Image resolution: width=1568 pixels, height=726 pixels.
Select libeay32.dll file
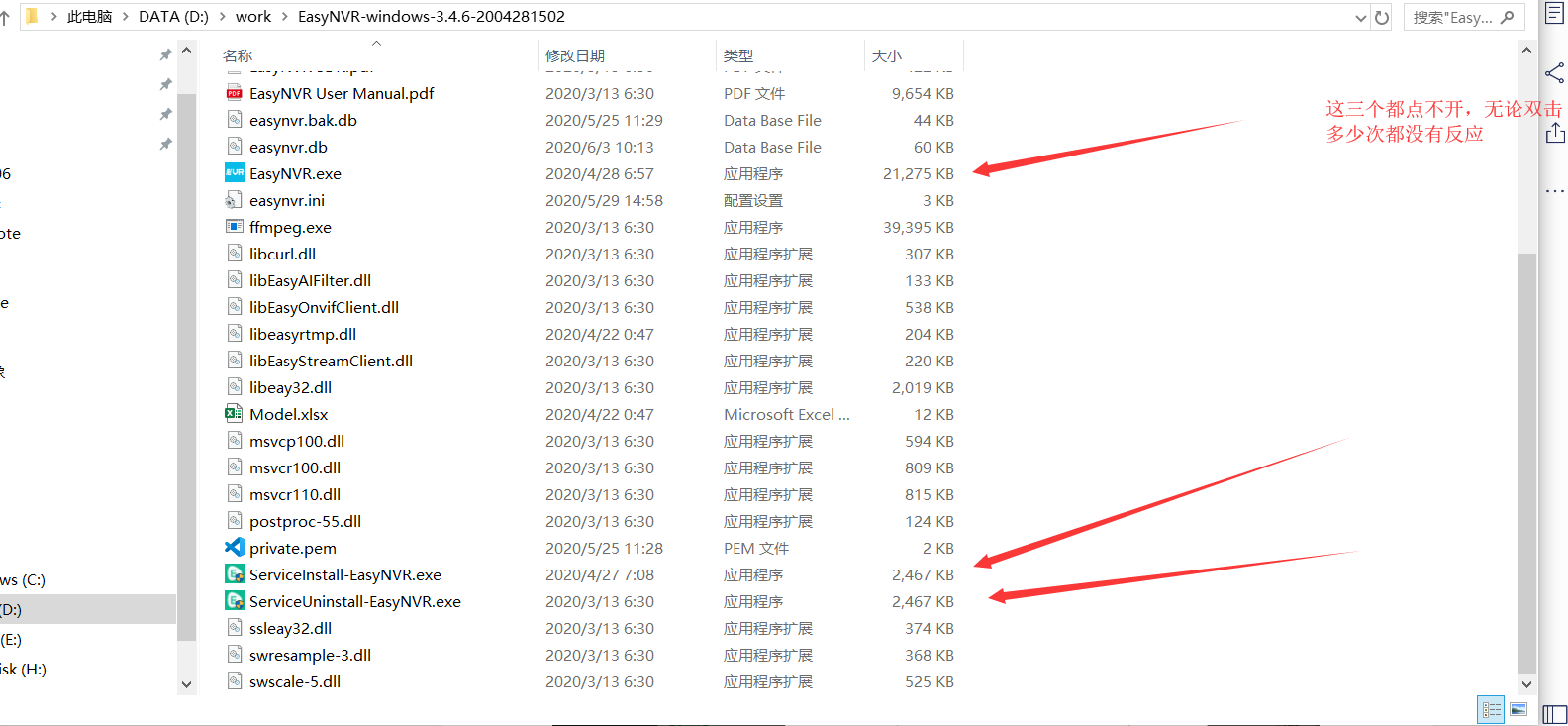pos(290,387)
